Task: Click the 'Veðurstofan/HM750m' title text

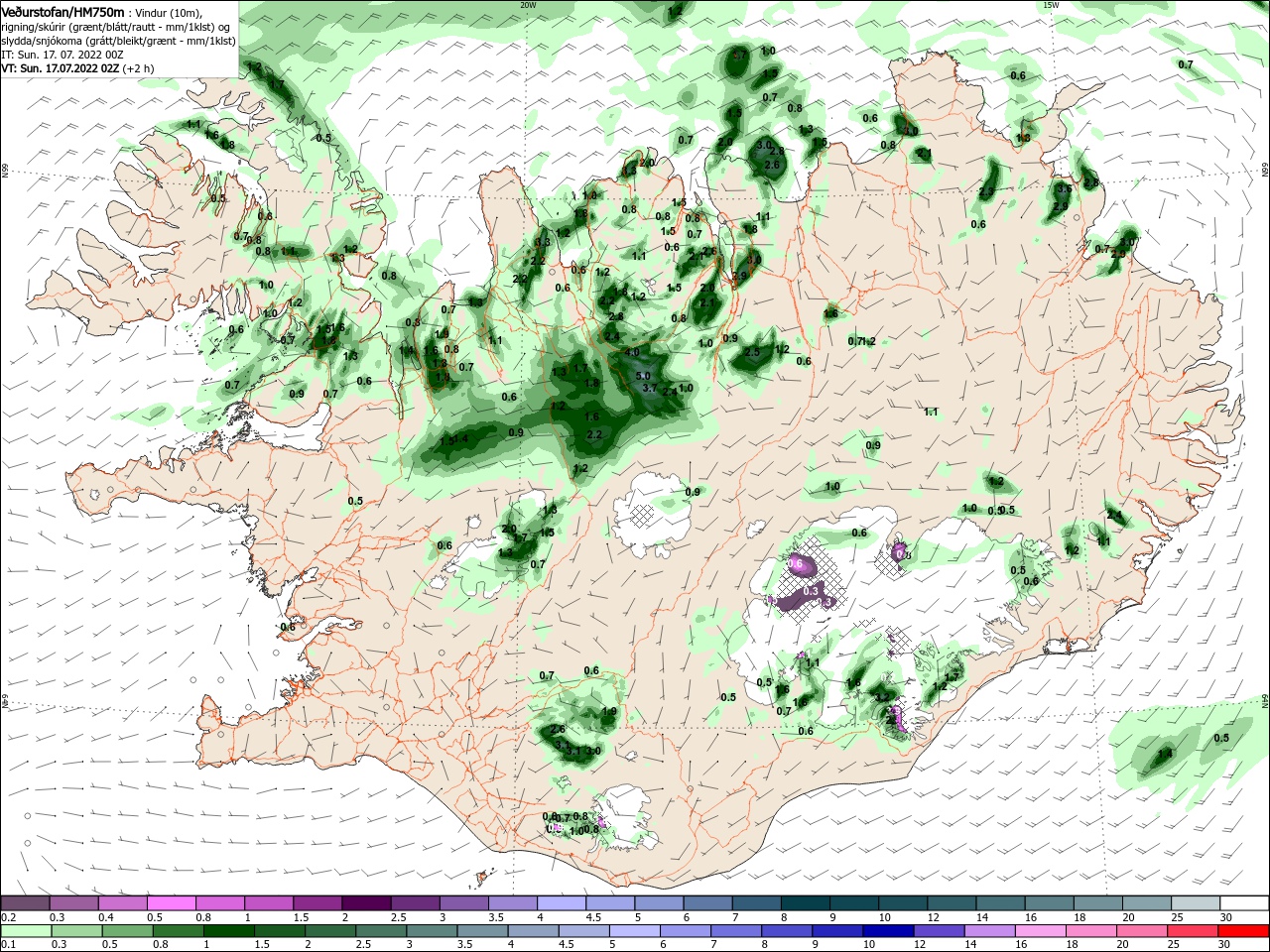Action: click(63, 11)
